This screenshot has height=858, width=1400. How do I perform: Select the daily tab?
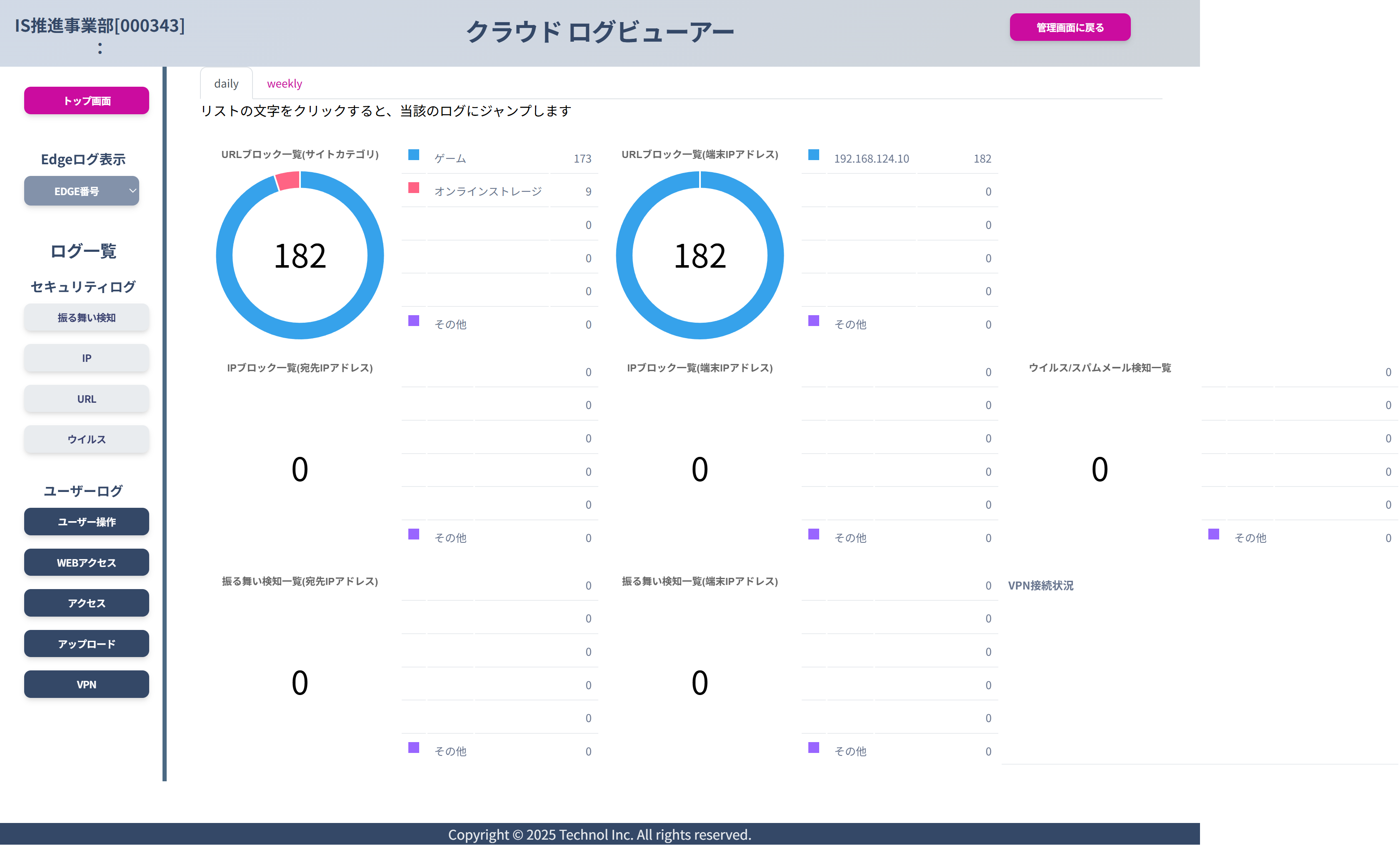pyautogui.click(x=226, y=83)
